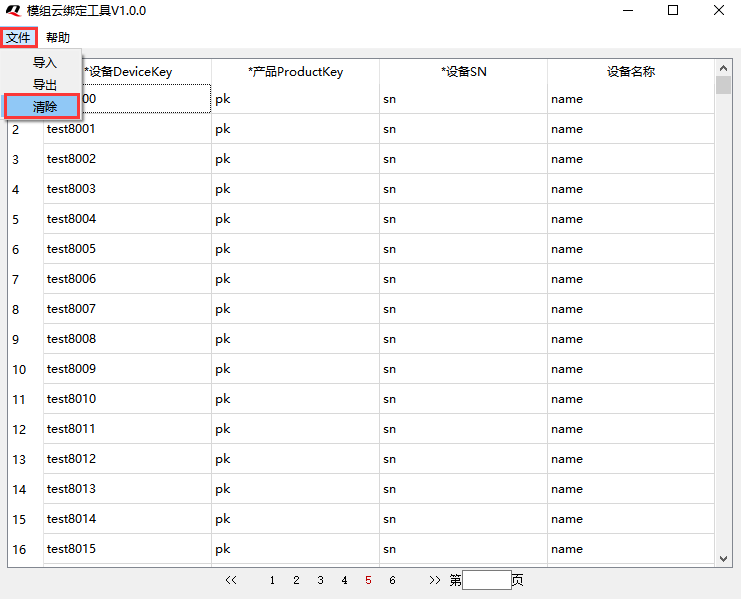Screen dimensions: 741x599
Task: Go to last page with >> button
Action: click(434, 580)
